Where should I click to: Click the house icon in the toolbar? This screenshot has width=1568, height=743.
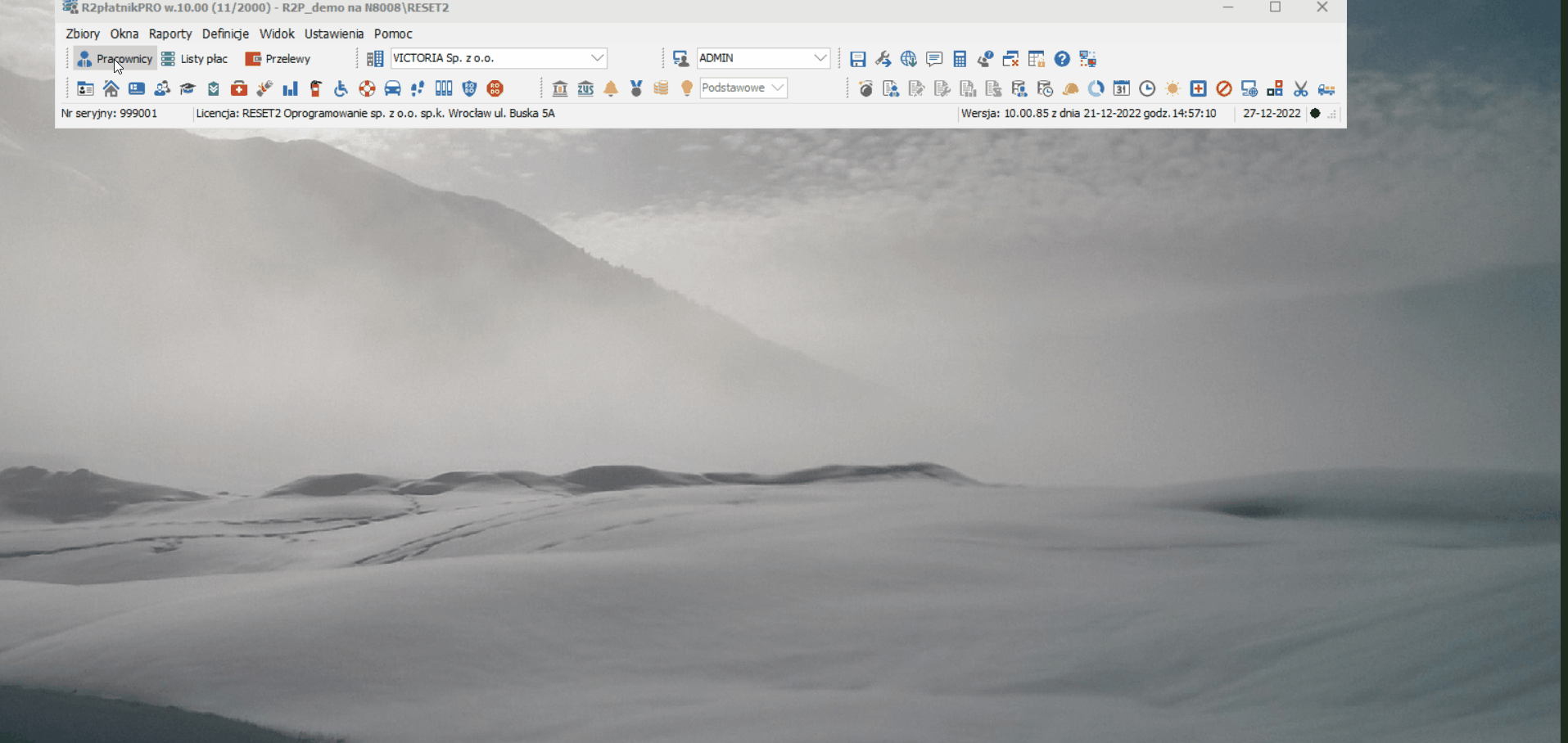pyautogui.click(x=111, y=88)
